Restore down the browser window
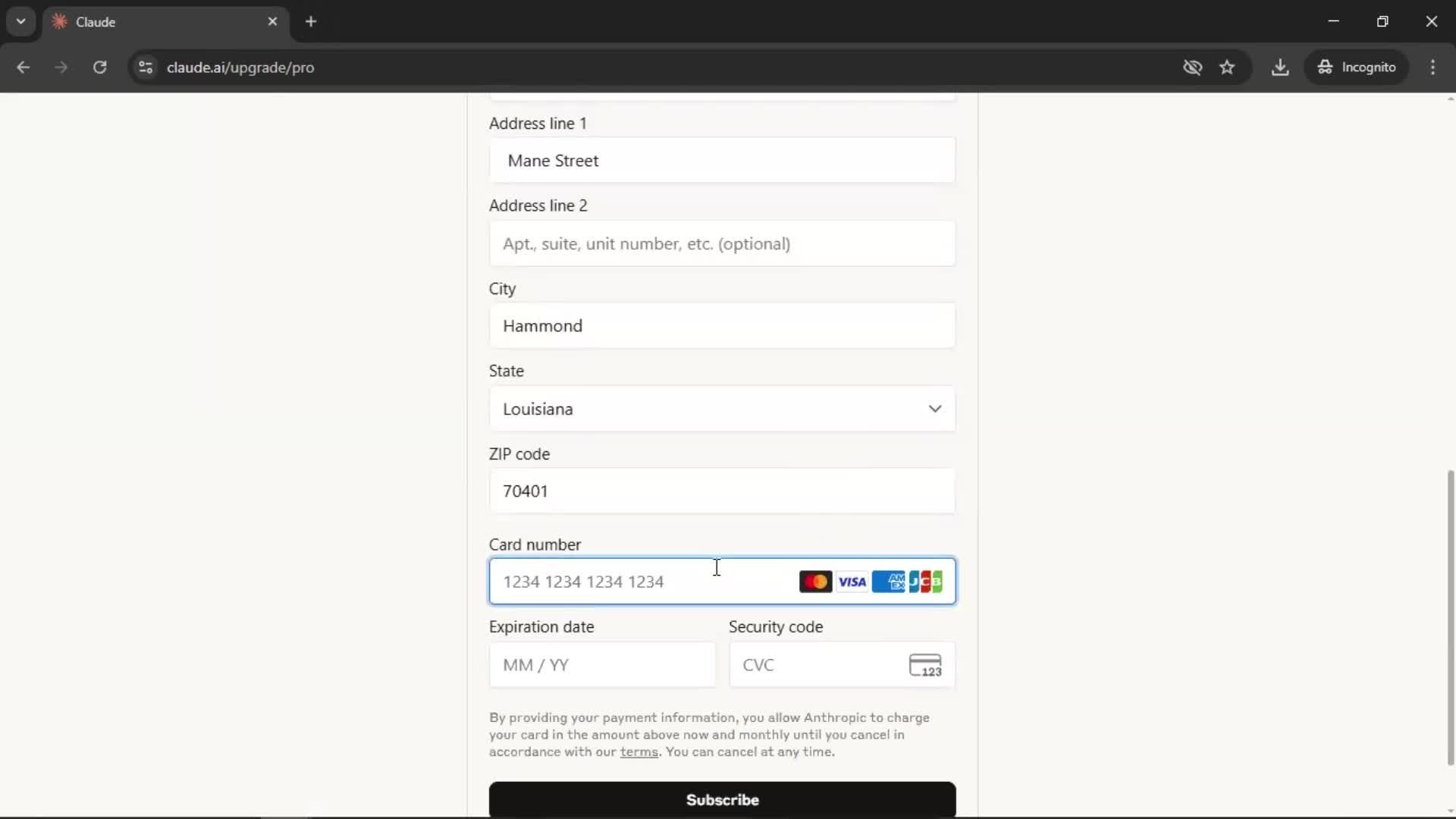Viewport: 1456px width, 819px height. pos(1382,21)
